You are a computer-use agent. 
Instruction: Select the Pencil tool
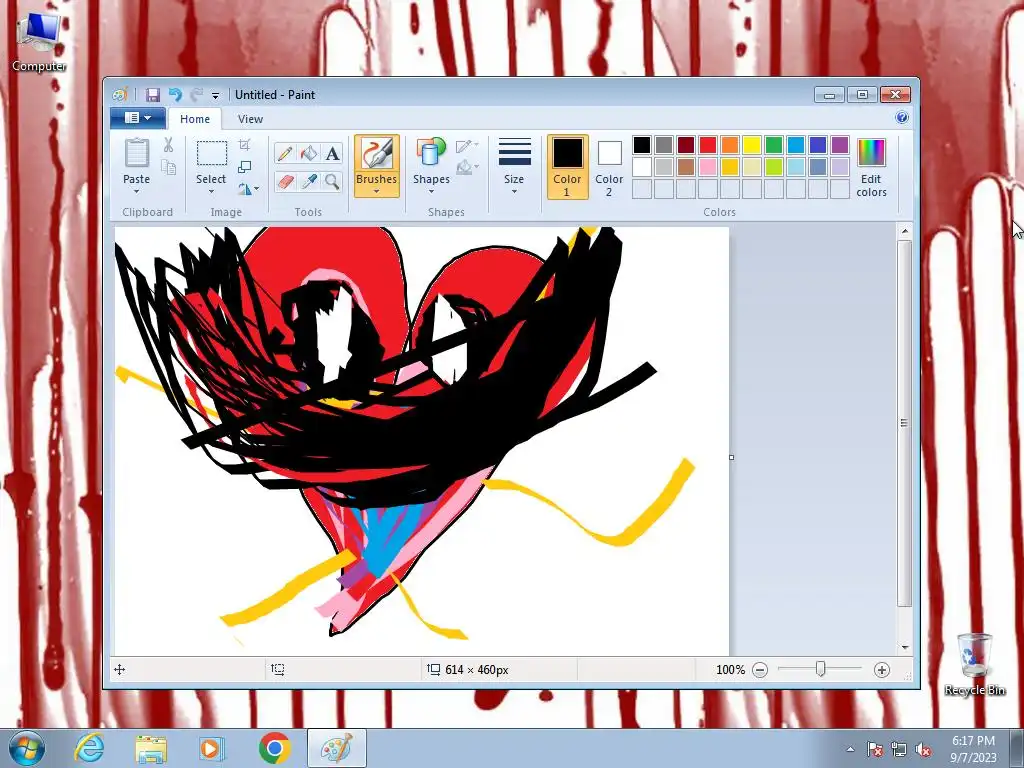click(285, 153)
